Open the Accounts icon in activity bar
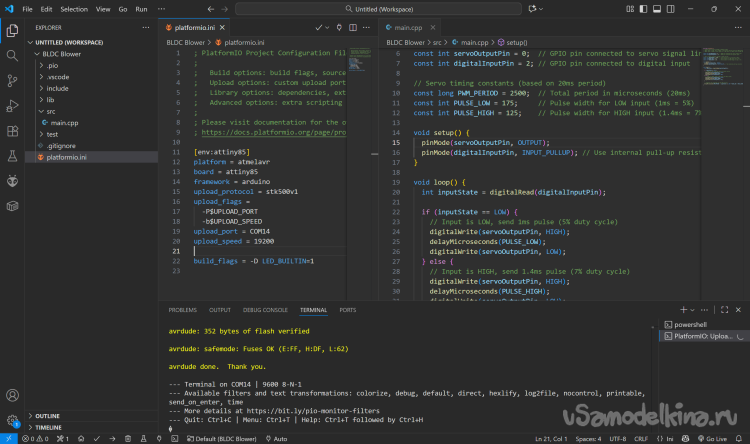This screenshot has height=444, width=750. [12, 395]
